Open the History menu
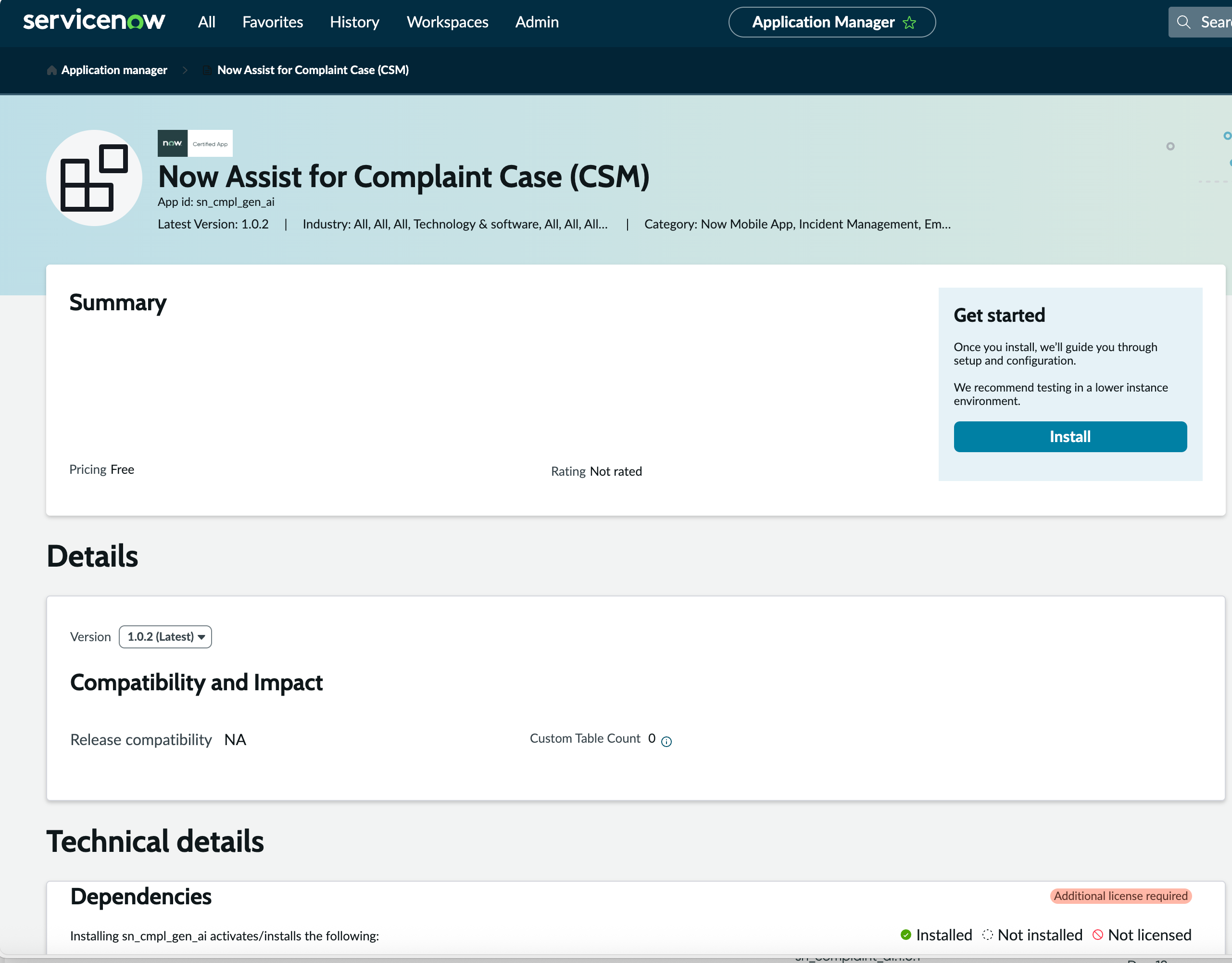Screen dimensions: 1232x963 click(354, 22)
